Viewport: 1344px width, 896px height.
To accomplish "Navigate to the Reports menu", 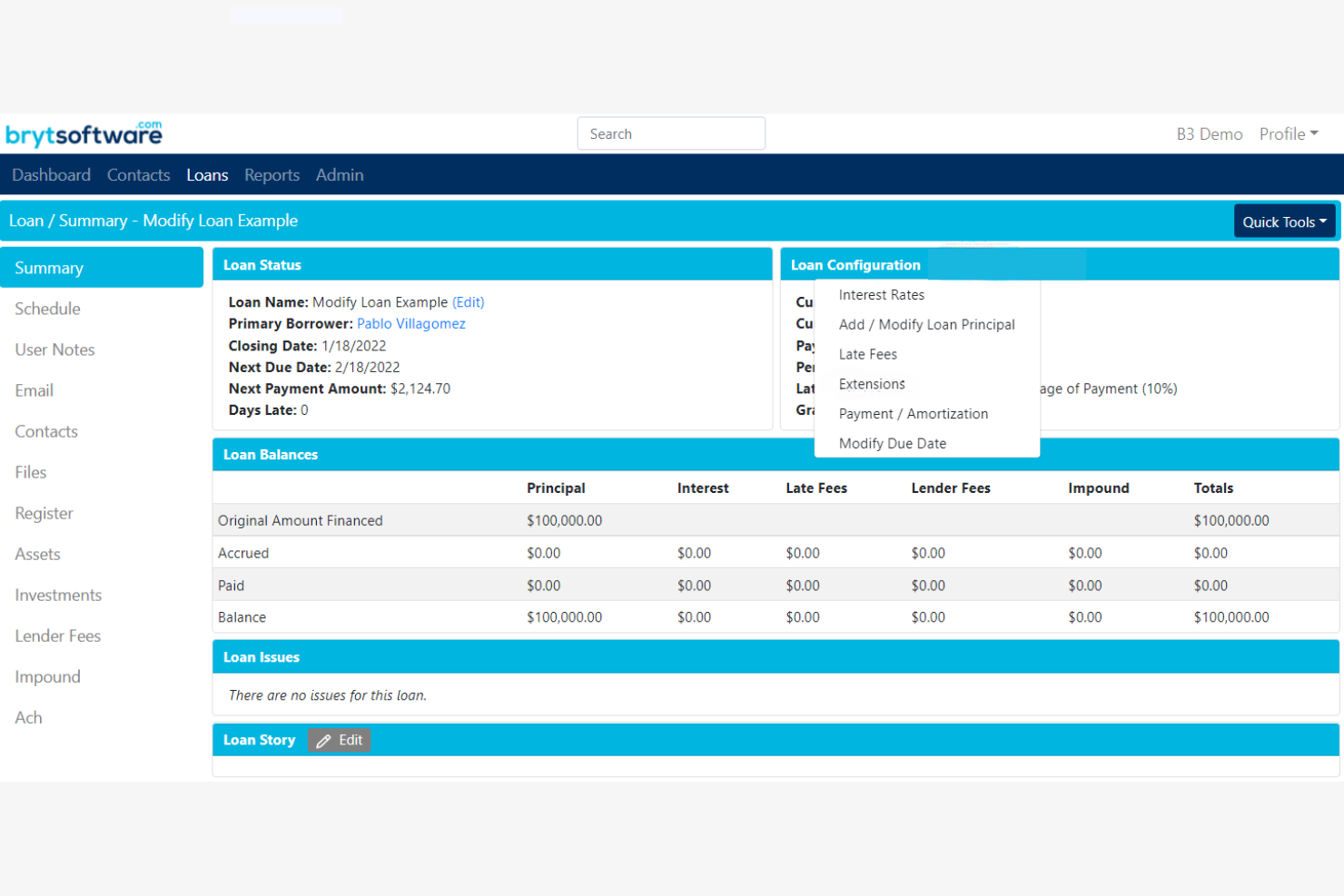I will 272,174.
